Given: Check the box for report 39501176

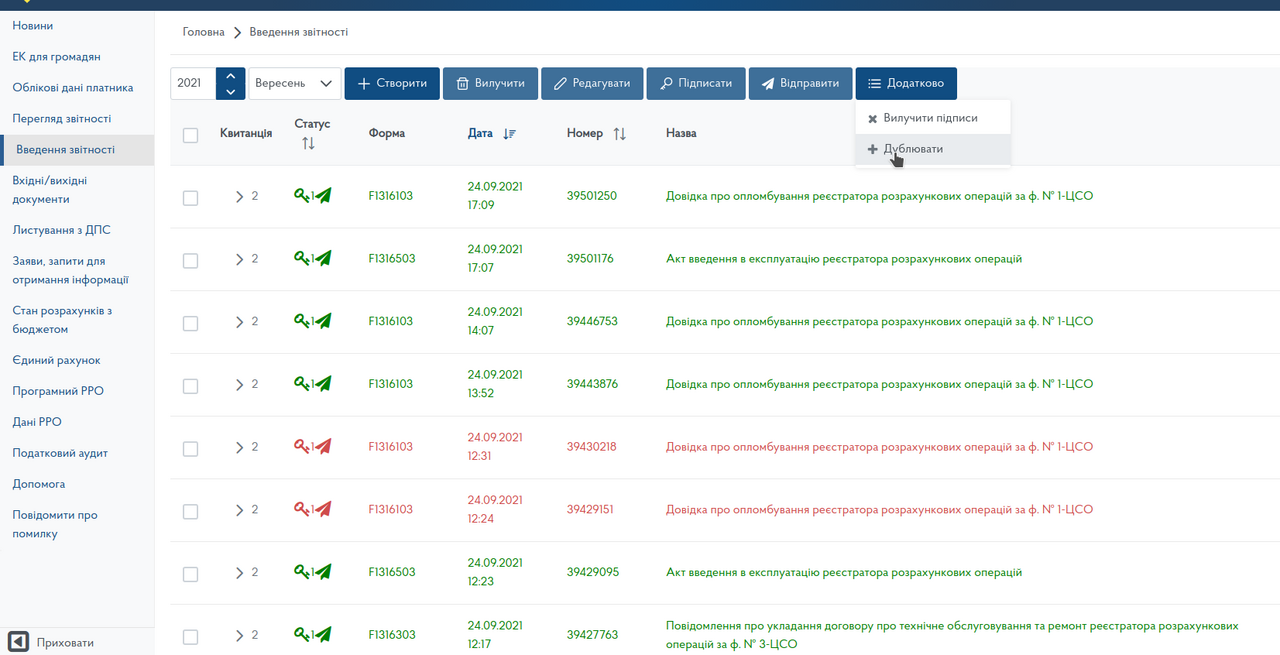Looking at the screenshot, I should 190,261.
